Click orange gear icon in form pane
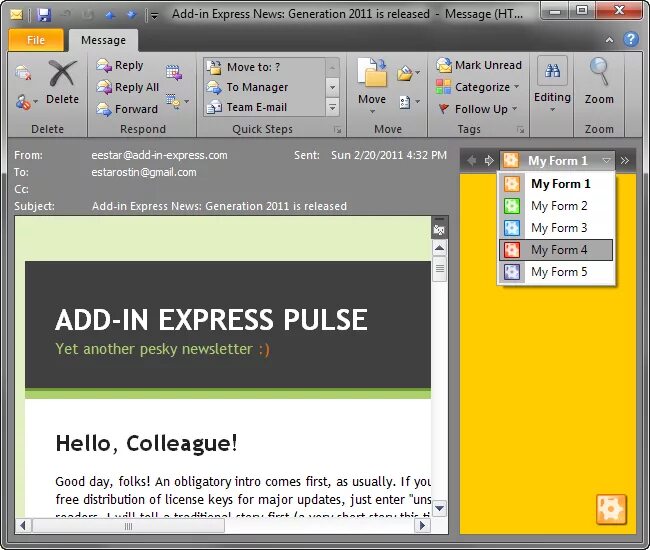 (x=611, y=509)
